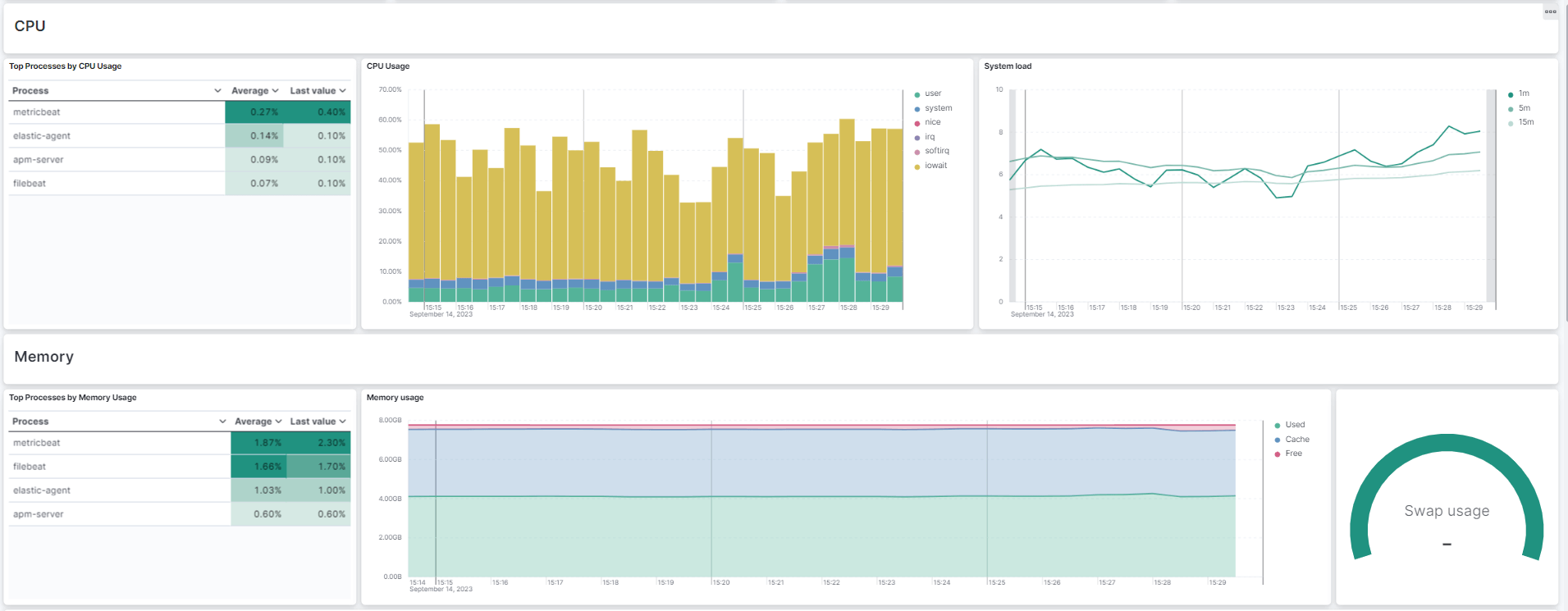Click Top Processes by Memory Usage title

(73, 398)
